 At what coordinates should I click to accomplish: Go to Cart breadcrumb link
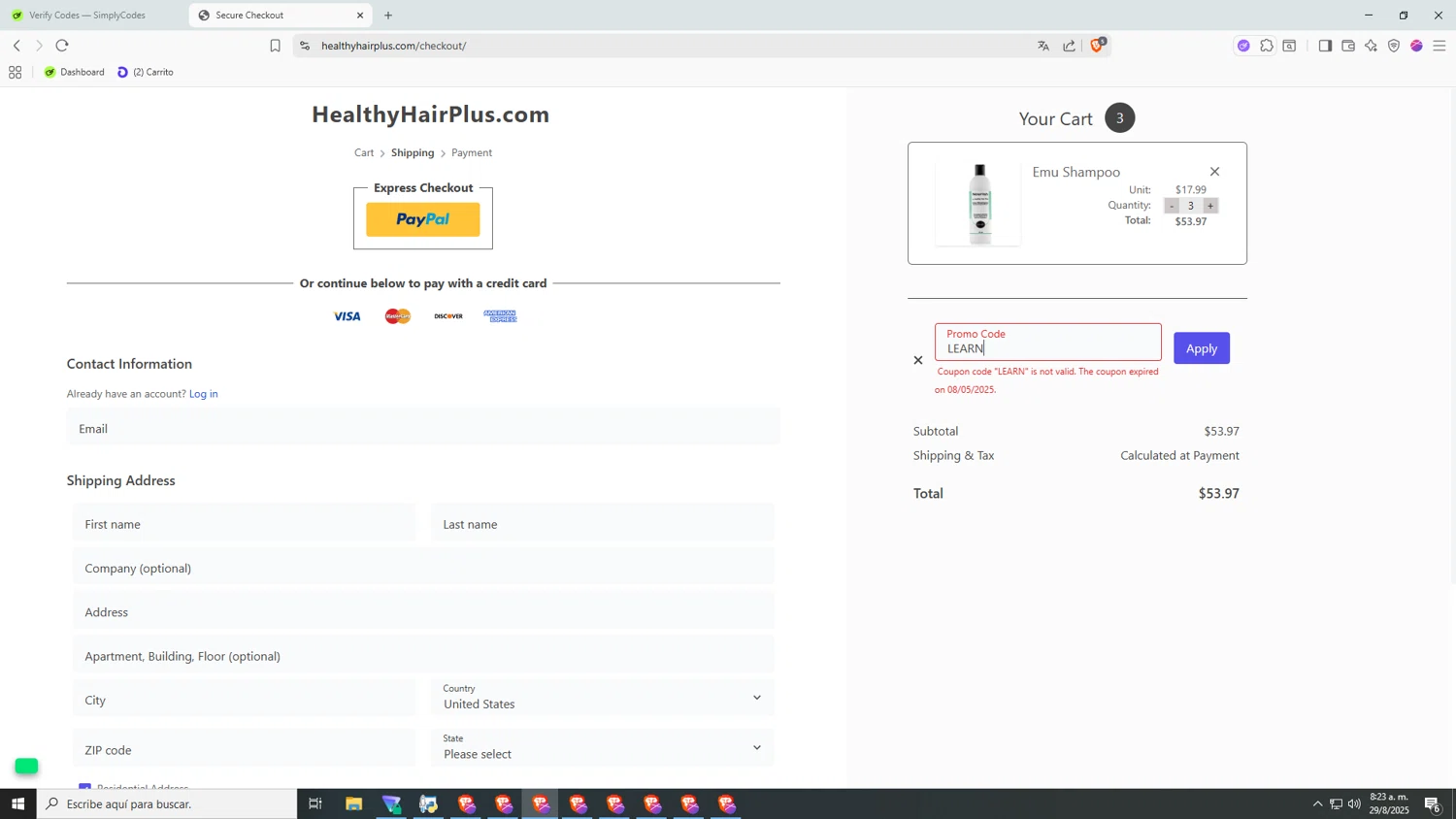(364, 152)
